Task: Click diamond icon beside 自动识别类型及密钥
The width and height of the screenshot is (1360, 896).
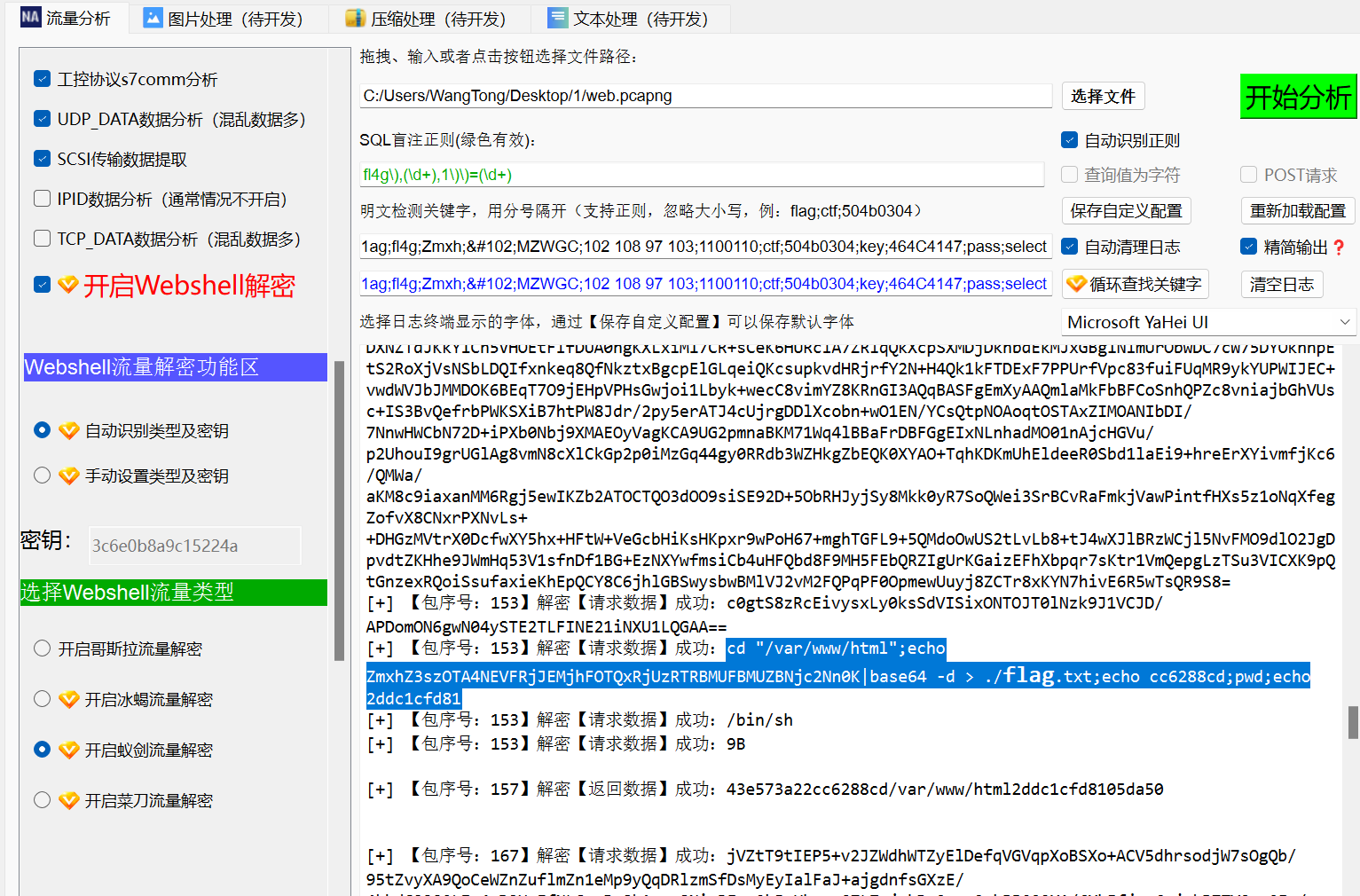Action: 69,430
